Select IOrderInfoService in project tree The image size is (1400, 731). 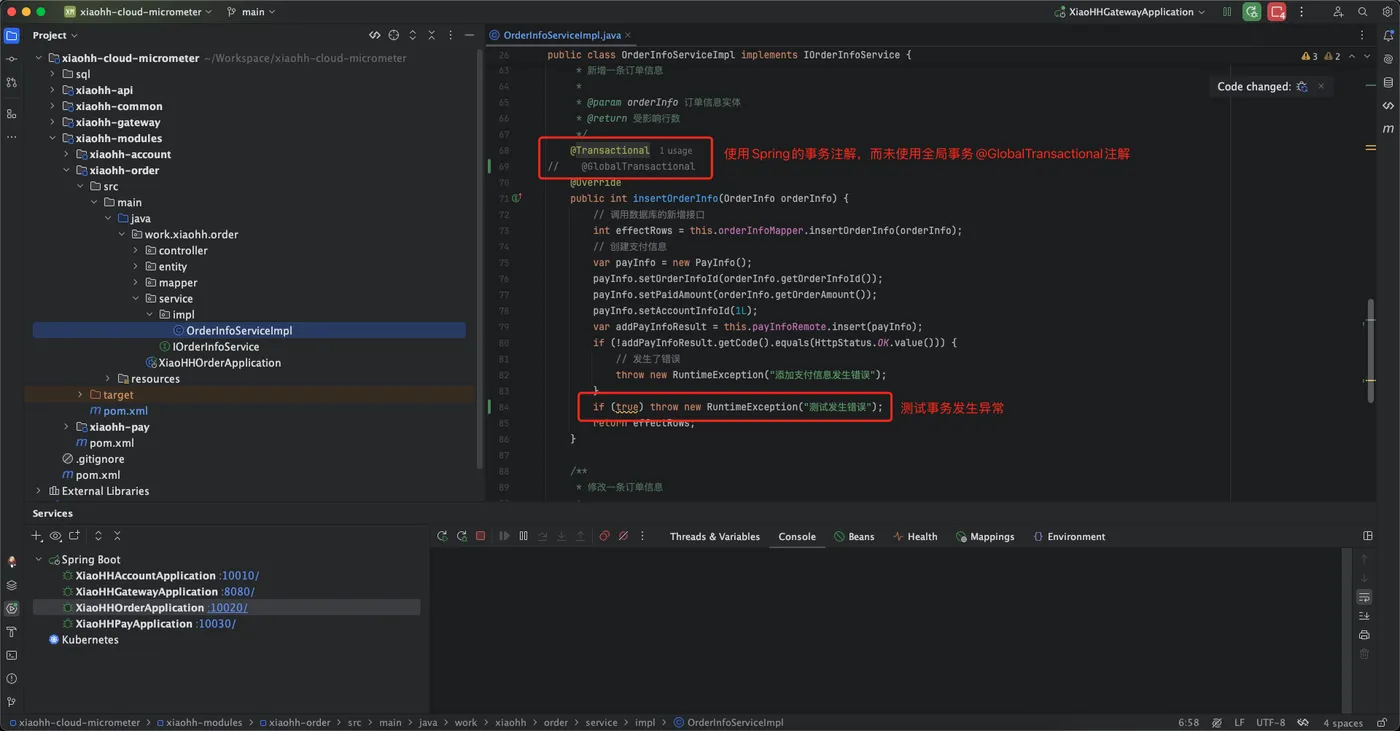(x=216, y=347)
